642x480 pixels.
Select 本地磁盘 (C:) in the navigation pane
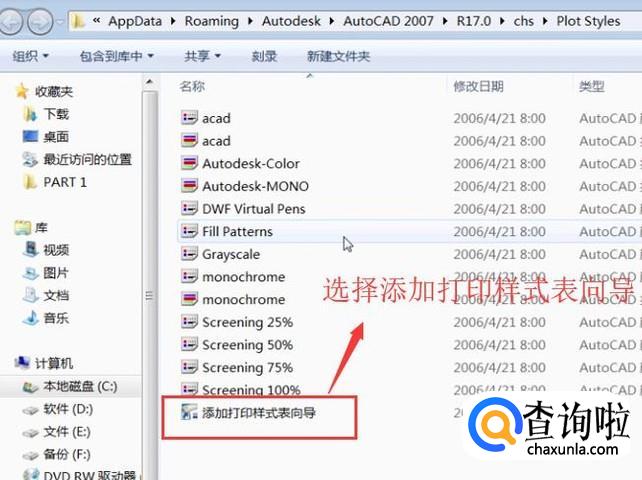pos(79,386)
